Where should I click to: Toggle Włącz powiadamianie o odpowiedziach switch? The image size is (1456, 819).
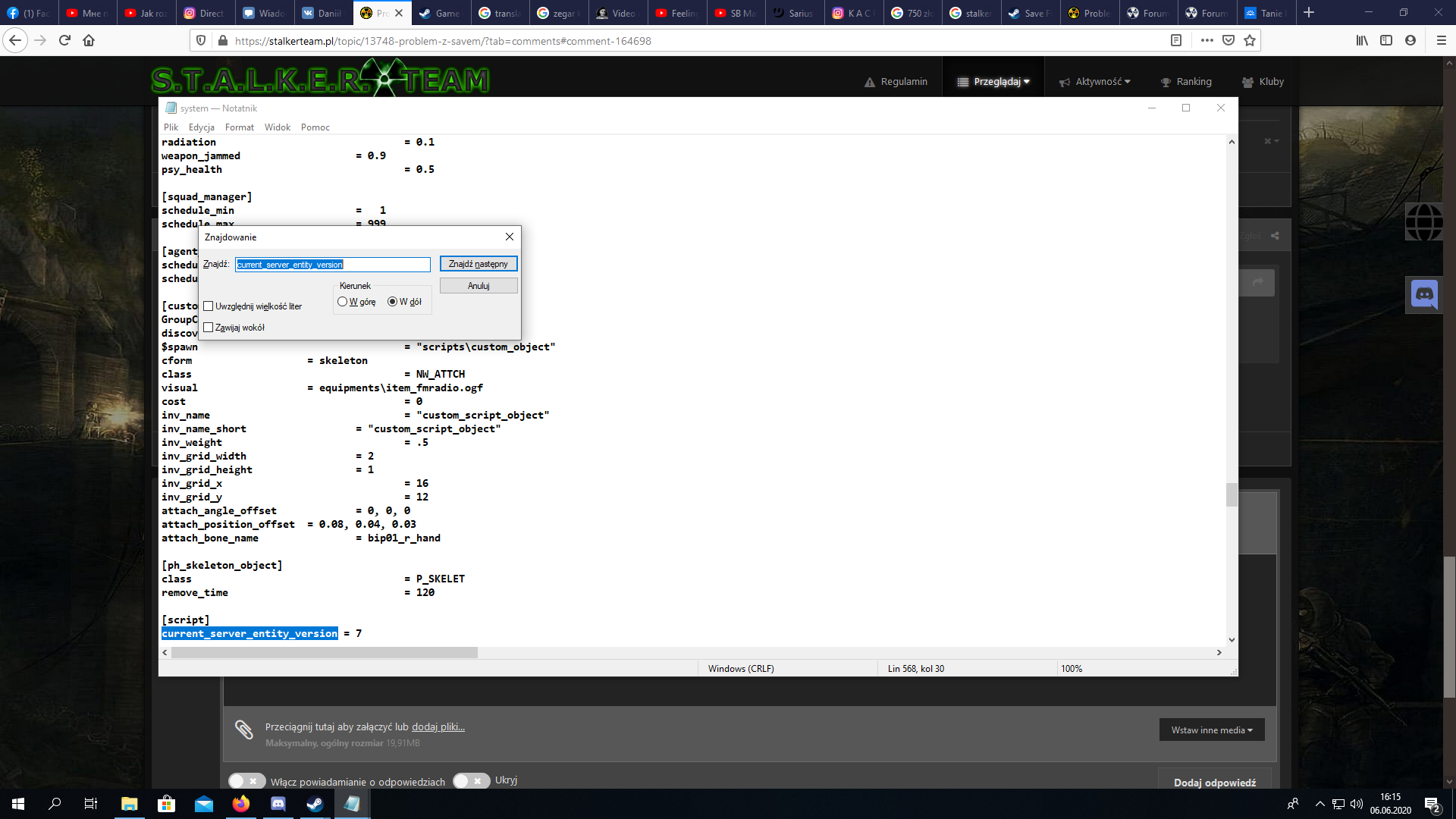pos(246,781)
